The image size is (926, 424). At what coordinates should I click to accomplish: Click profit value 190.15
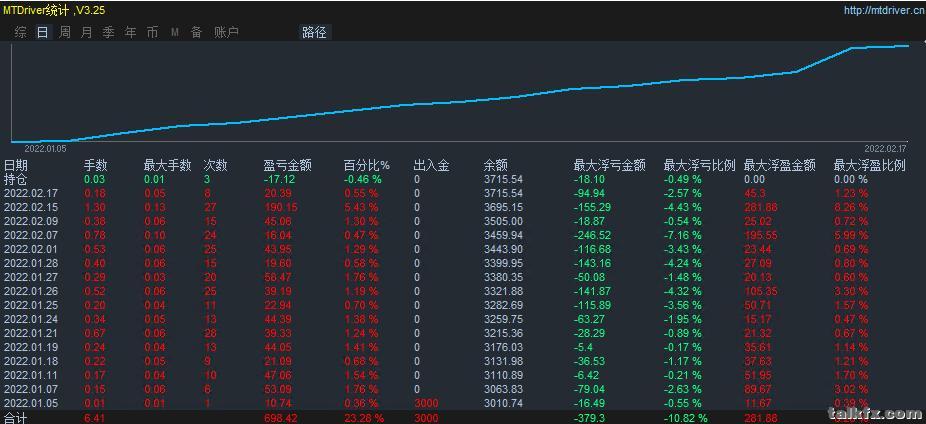click(281, 207)
